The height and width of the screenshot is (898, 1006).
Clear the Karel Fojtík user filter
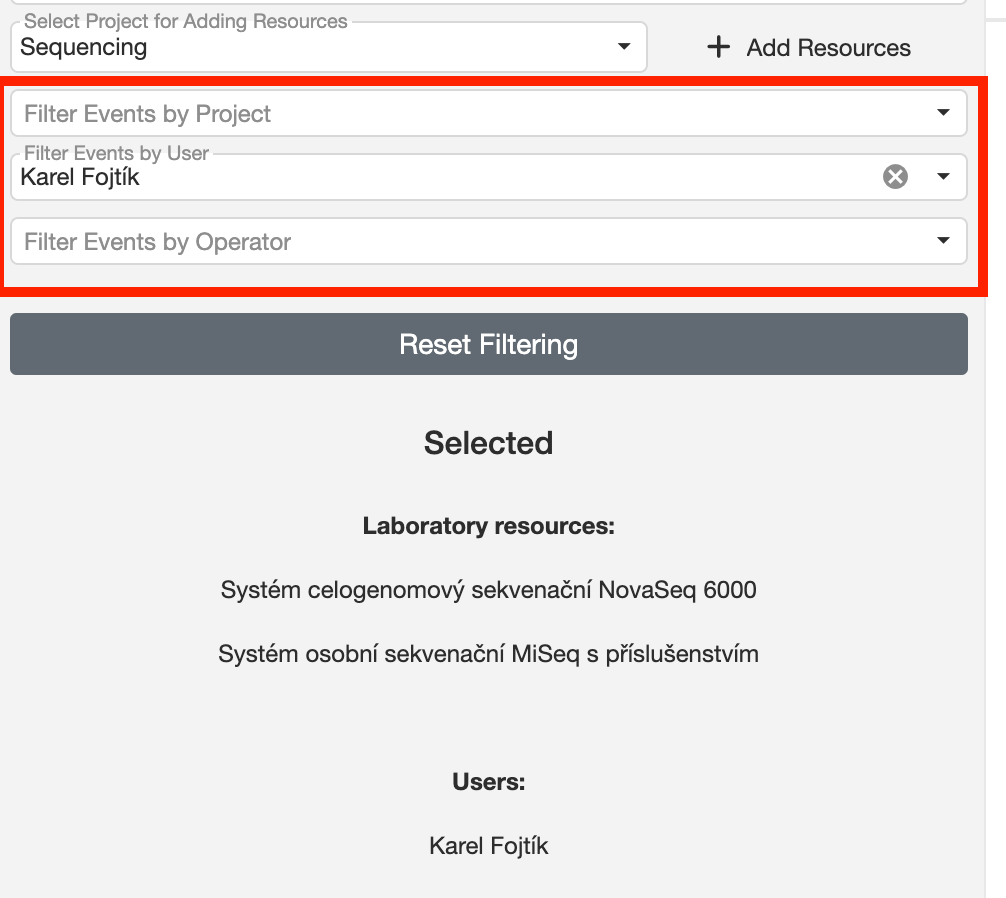[x=895, y=177]
